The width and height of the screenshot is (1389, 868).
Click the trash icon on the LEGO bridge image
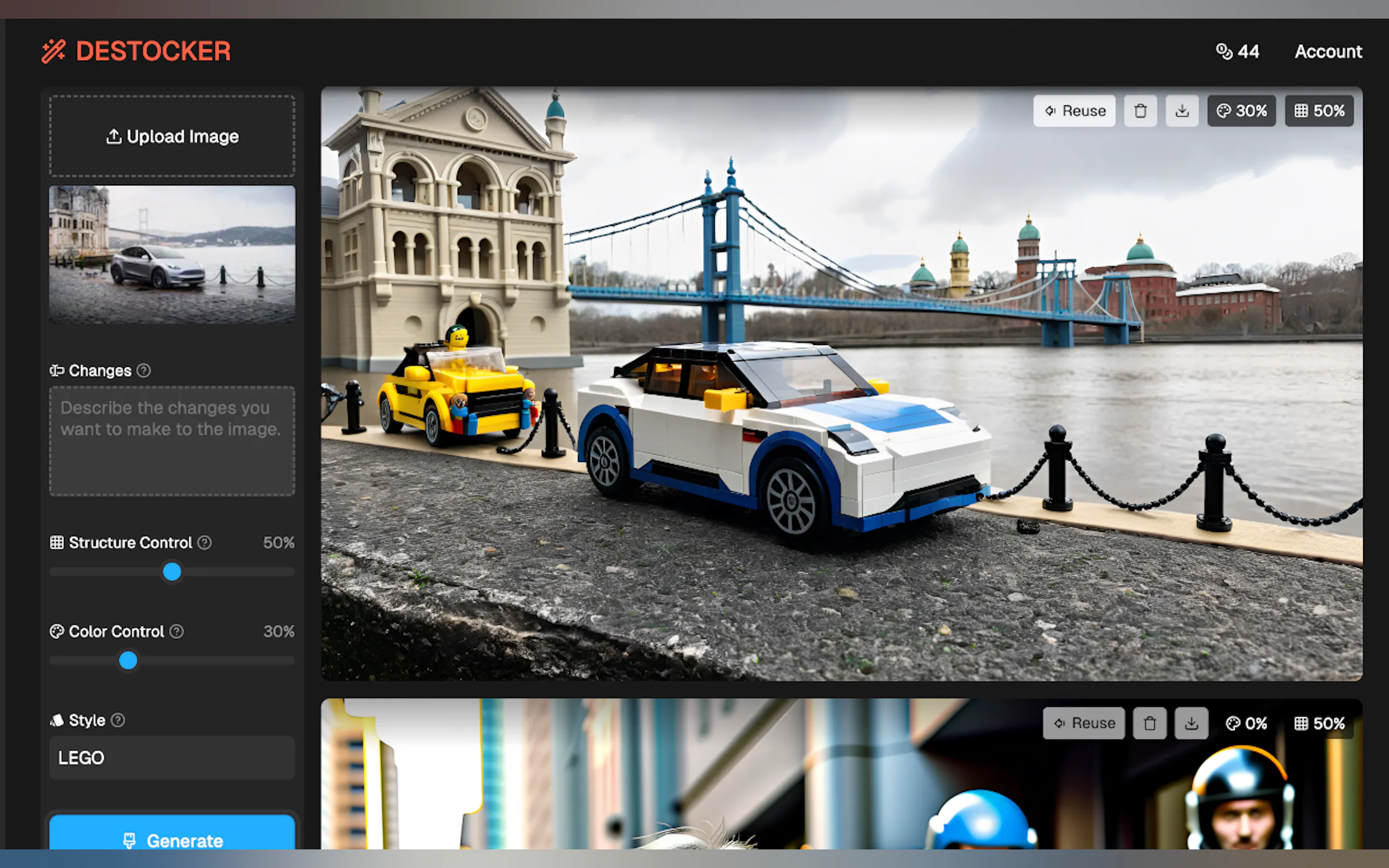tap(1140, 110)
